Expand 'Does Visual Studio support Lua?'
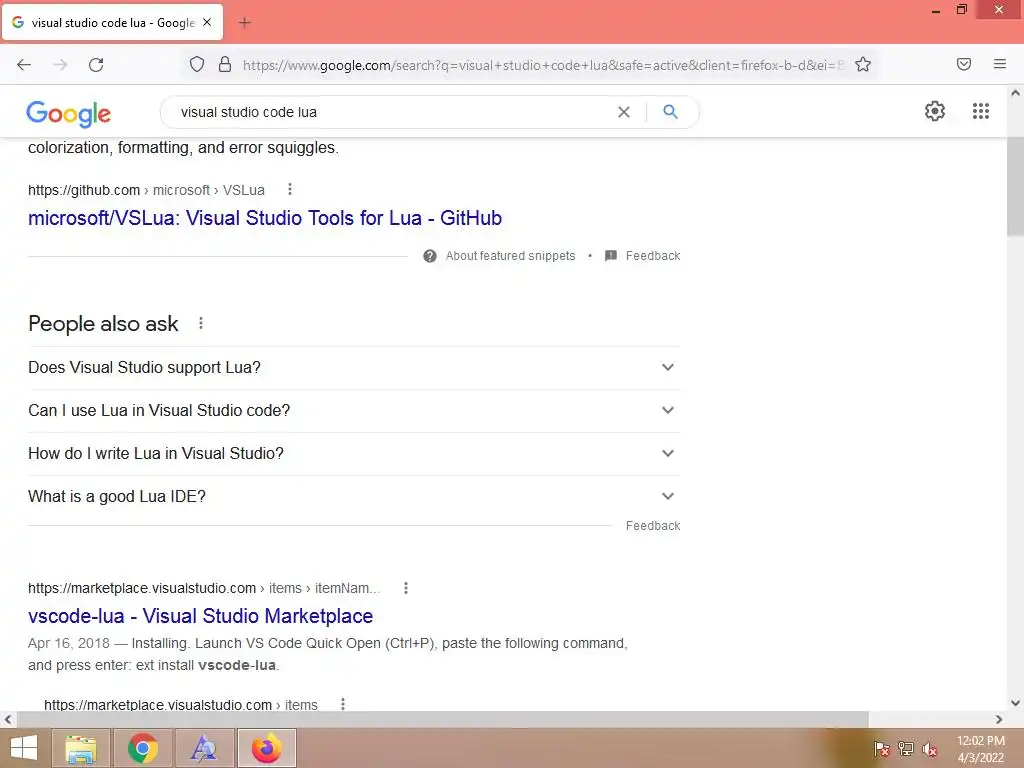This screenshot has width=1024, height=768. click(354, 368)
